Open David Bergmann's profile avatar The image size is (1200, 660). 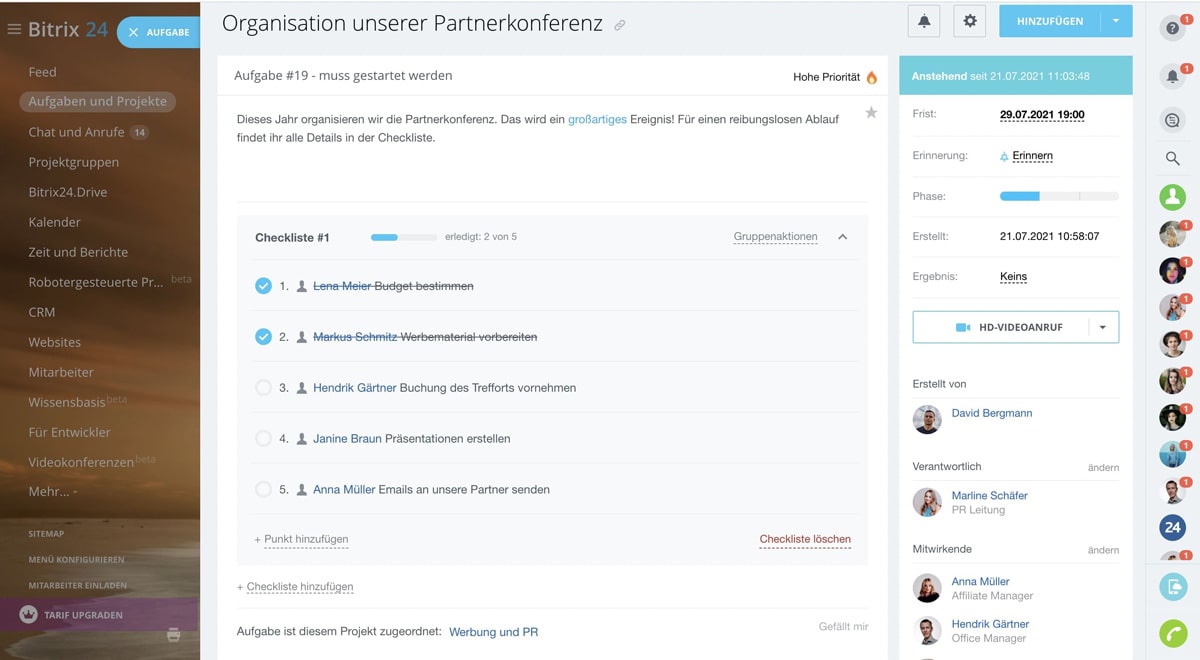(x=927, y=419)
